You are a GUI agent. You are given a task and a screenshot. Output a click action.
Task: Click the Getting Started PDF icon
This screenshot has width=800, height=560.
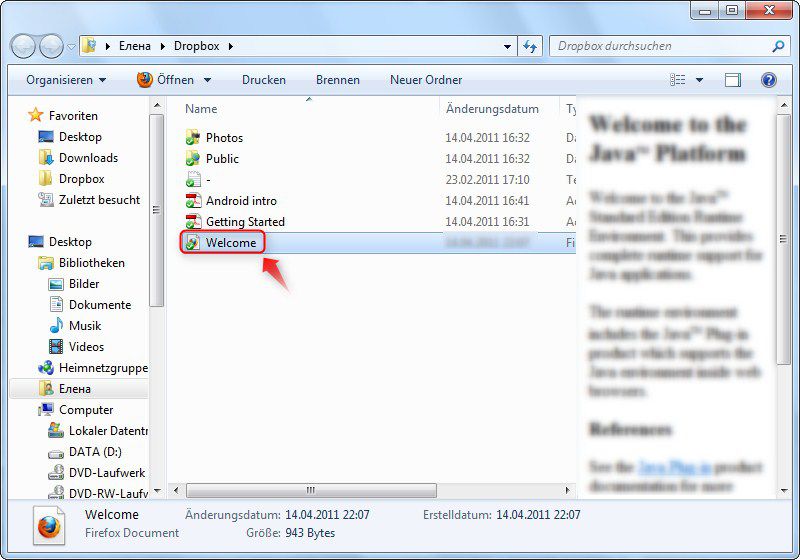(x=193, y=221)
